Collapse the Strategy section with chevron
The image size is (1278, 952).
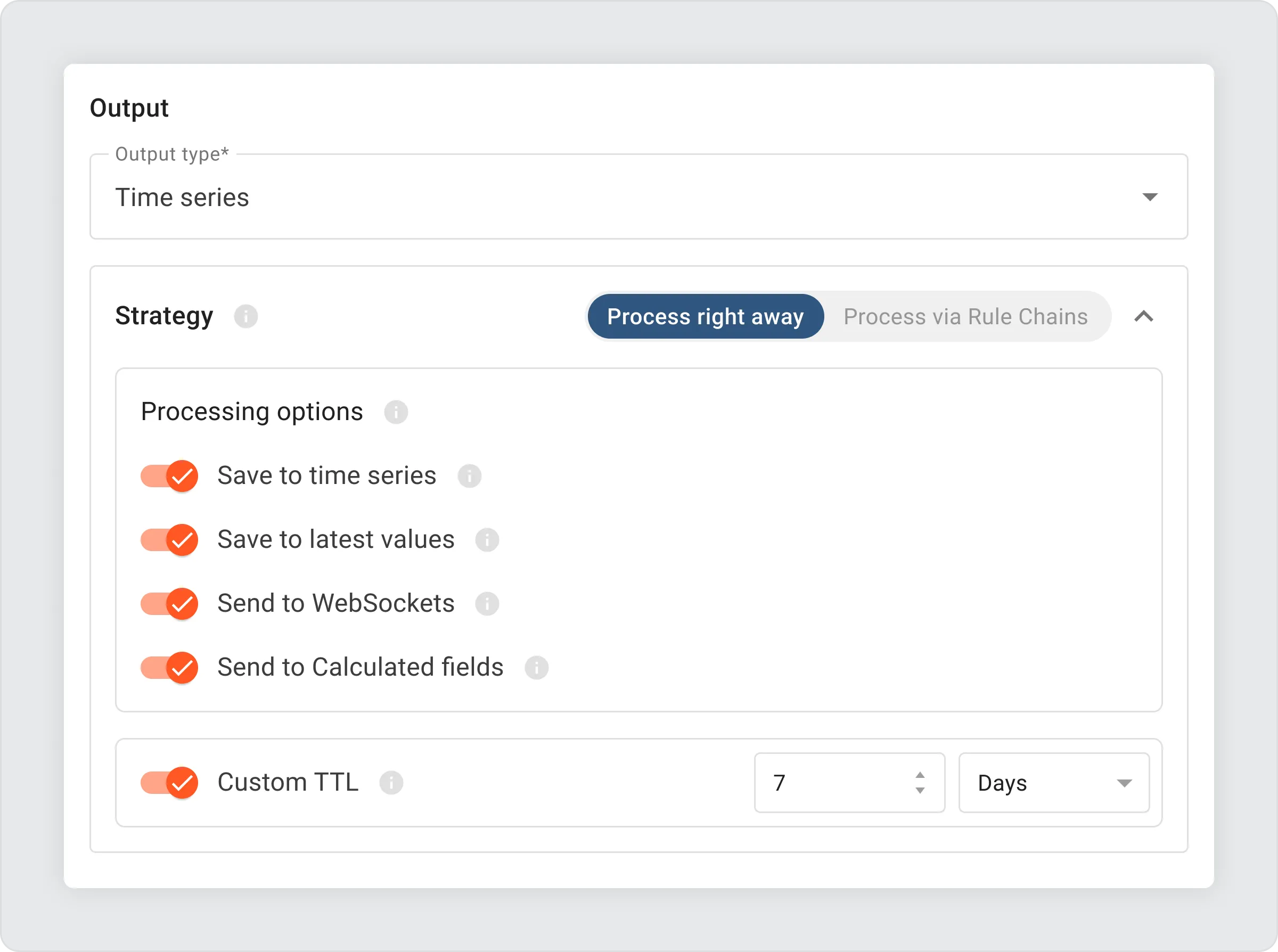pyautogui.click(x=1144, y=316)
